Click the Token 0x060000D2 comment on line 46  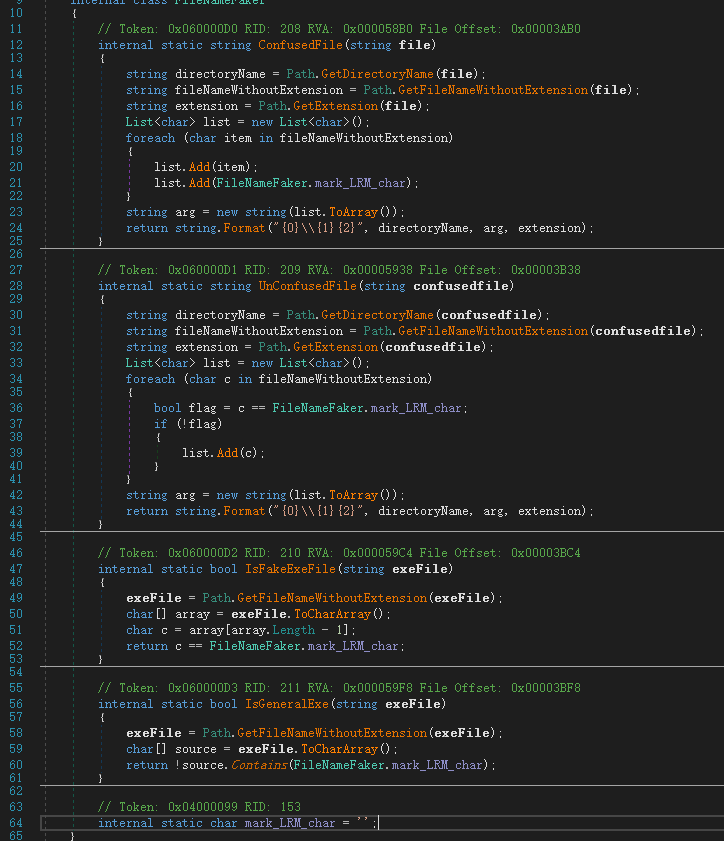[x=339, y=553]
